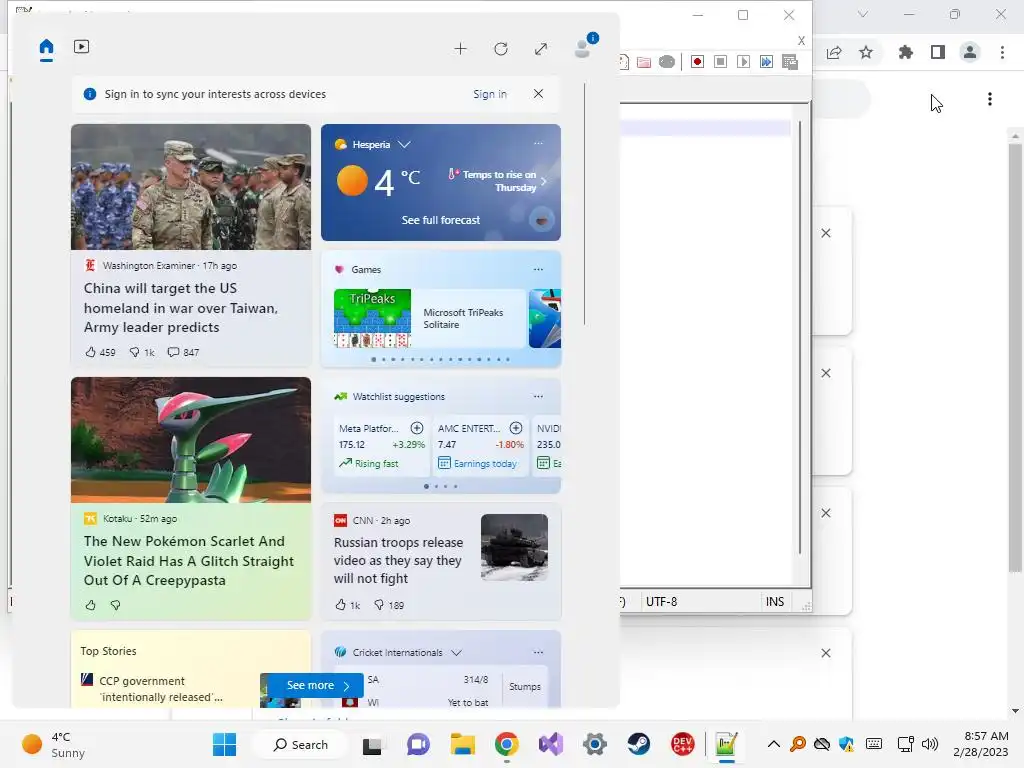The height and width of the screenshot is (768, 1024).
Task: Open File Explorer from the taskbar
Action: coord(462,744)
